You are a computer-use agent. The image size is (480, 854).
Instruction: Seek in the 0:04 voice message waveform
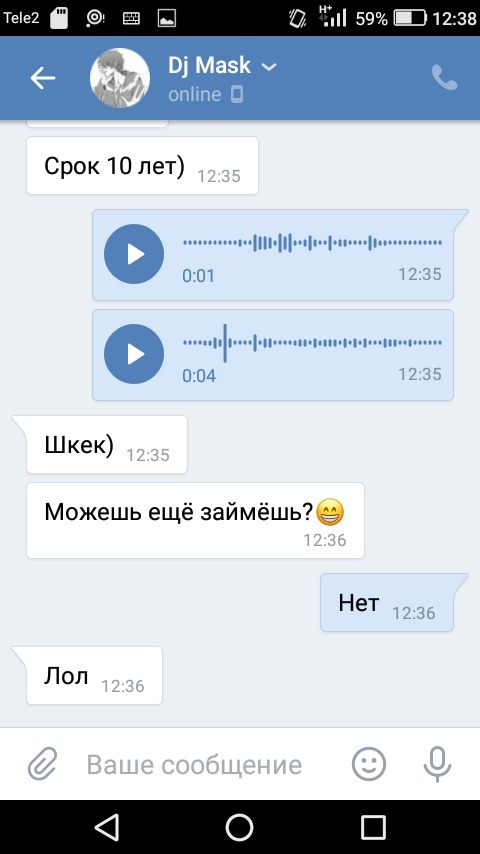pyautogui.click(x=312, y=343)
